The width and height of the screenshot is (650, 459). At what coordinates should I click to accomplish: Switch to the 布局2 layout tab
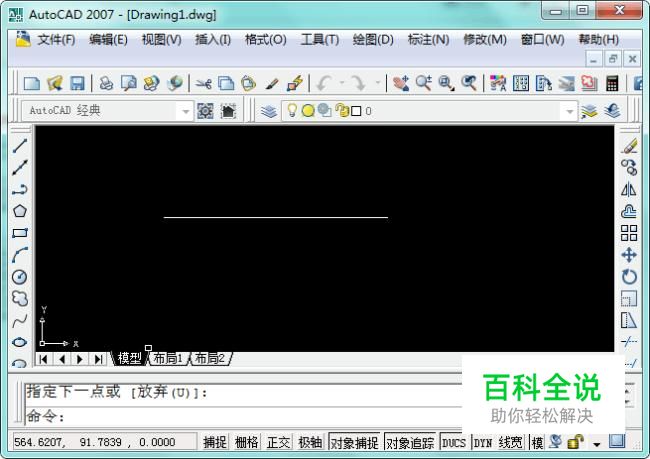tap(210, 358)
